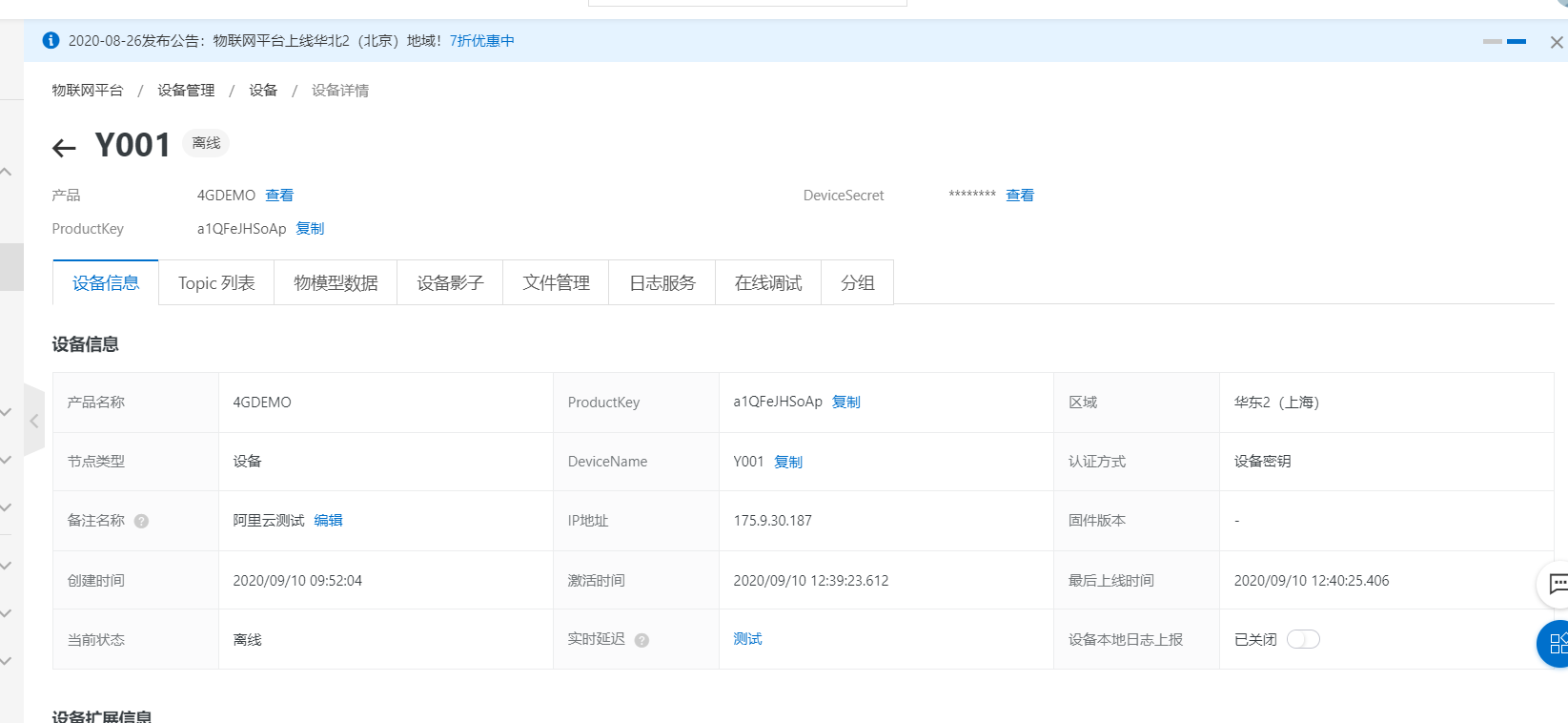Copy the ProductKey in the device info table

coord(846,403)
